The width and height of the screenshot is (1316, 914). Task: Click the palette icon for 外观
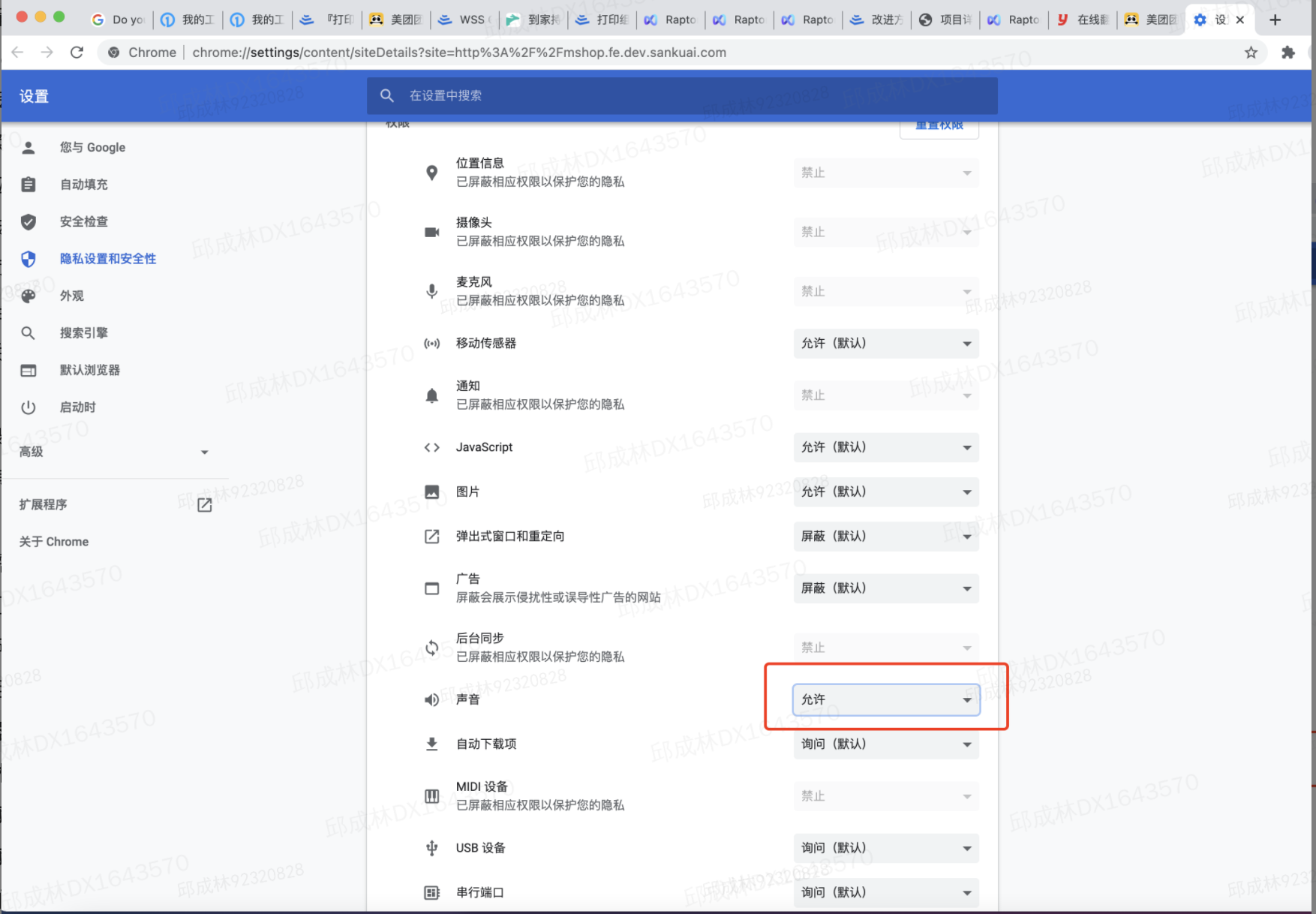click(x=29, y=296)
